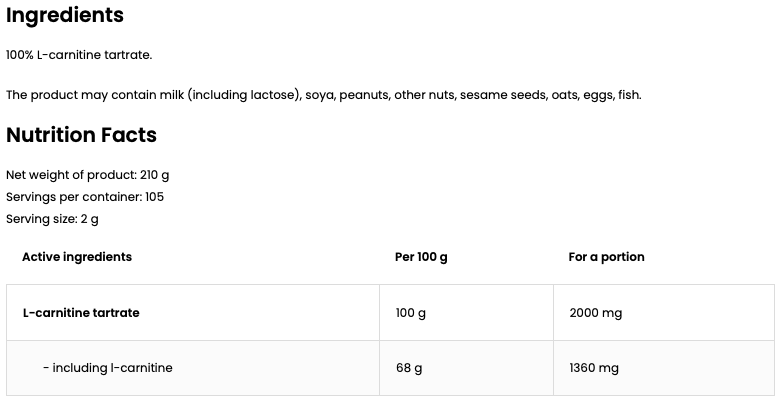
Task: Click the '68 g' table cell
Action: pos(409,368)
